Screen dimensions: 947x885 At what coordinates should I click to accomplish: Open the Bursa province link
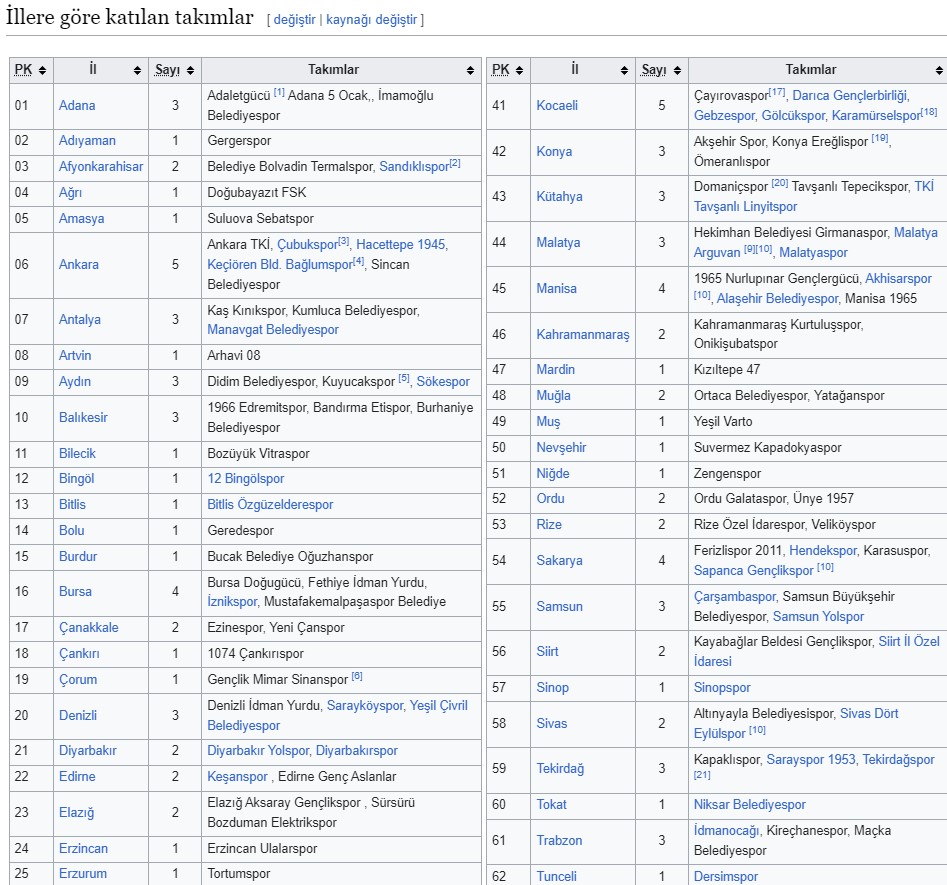point(75,591)
